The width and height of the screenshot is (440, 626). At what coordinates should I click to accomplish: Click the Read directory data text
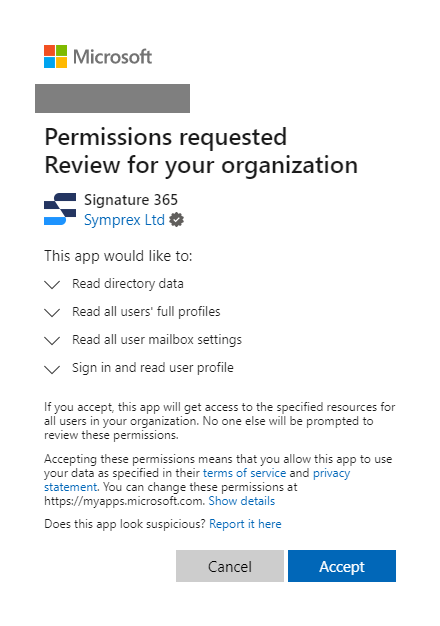tap(128, 284)
